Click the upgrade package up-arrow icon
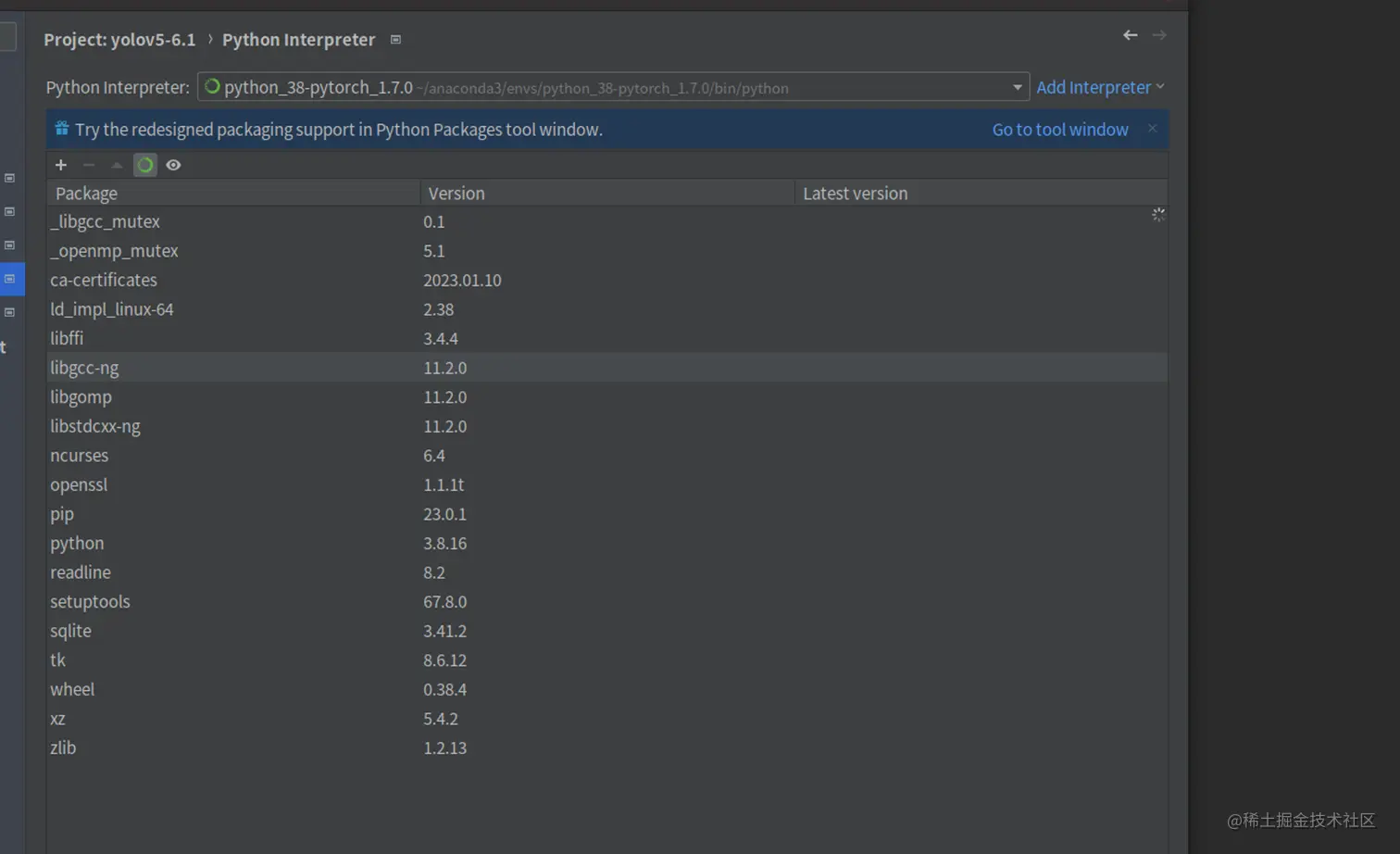The width and height of the screenshot is (1400, 854). [x=117, y=165]
